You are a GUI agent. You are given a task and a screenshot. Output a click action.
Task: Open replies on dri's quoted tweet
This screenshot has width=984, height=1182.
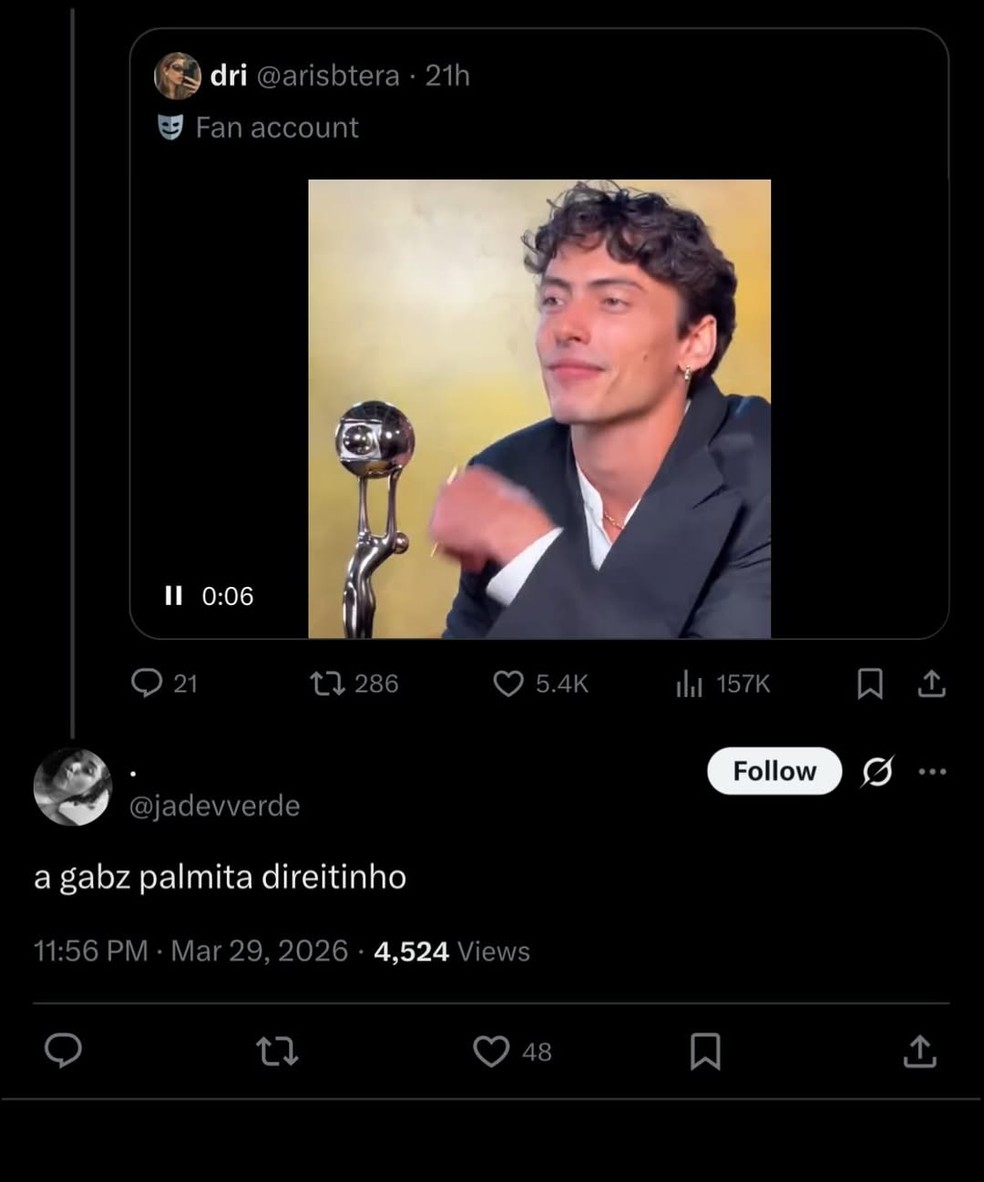click(164, 684)
